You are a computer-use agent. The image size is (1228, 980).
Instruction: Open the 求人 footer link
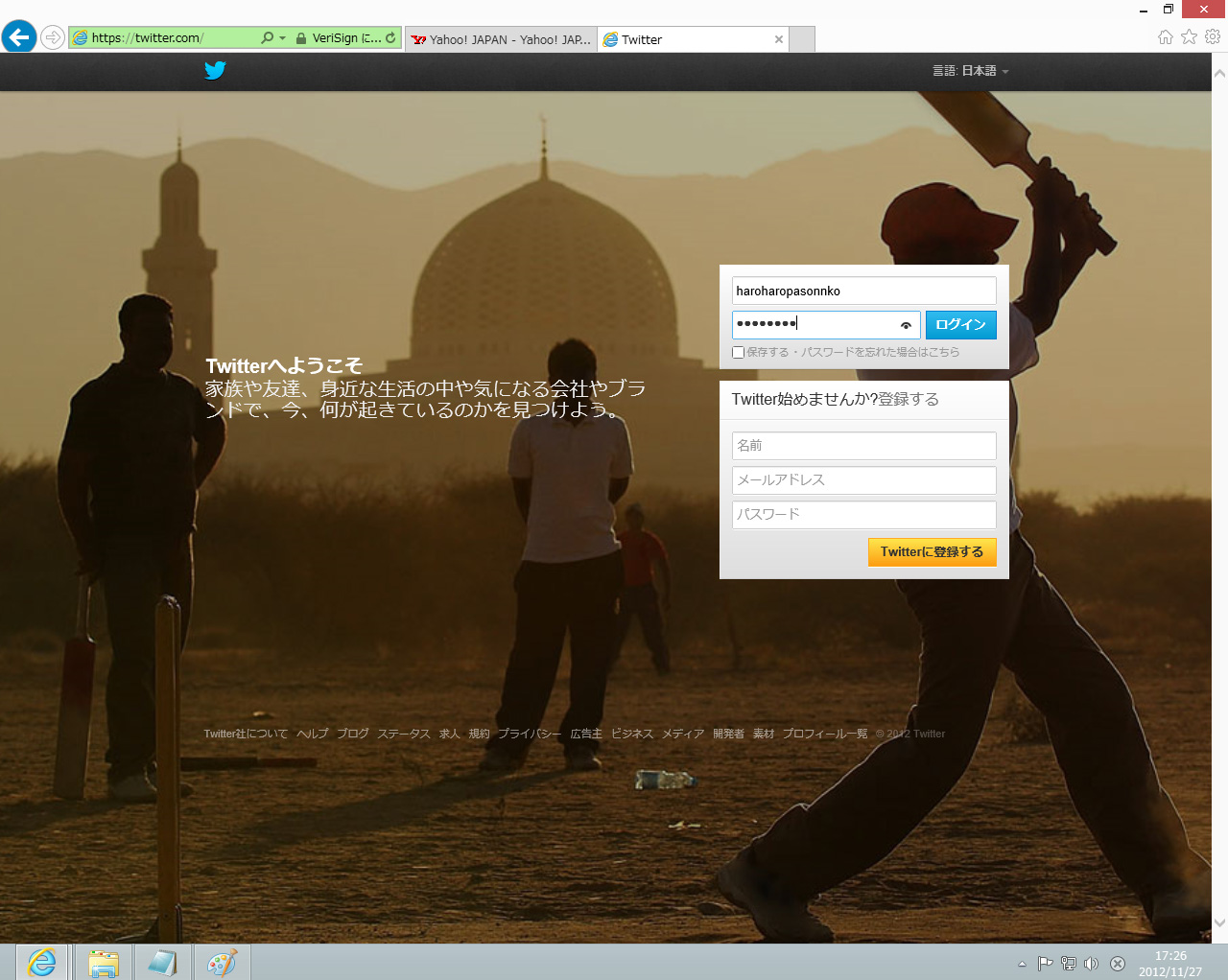[x=450, y=734]
